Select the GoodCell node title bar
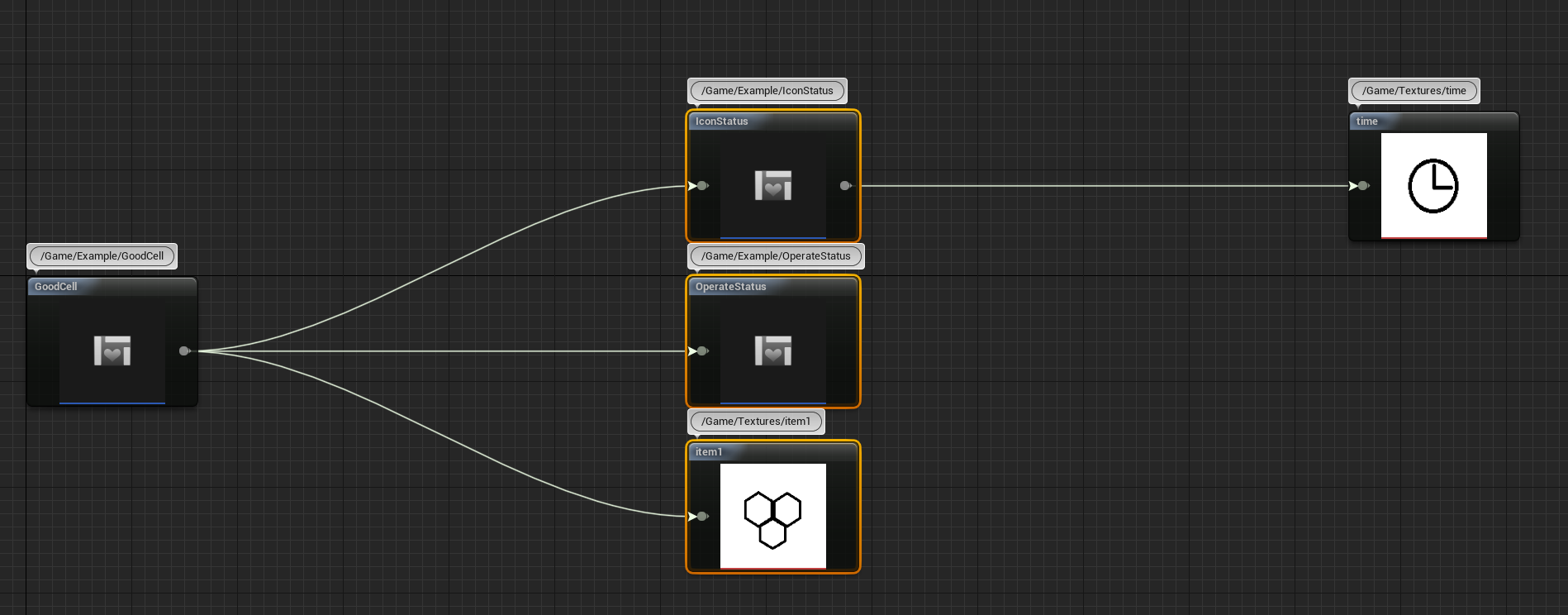The image size is (1568, 615). pyautogui.click(x=112, y=287)
